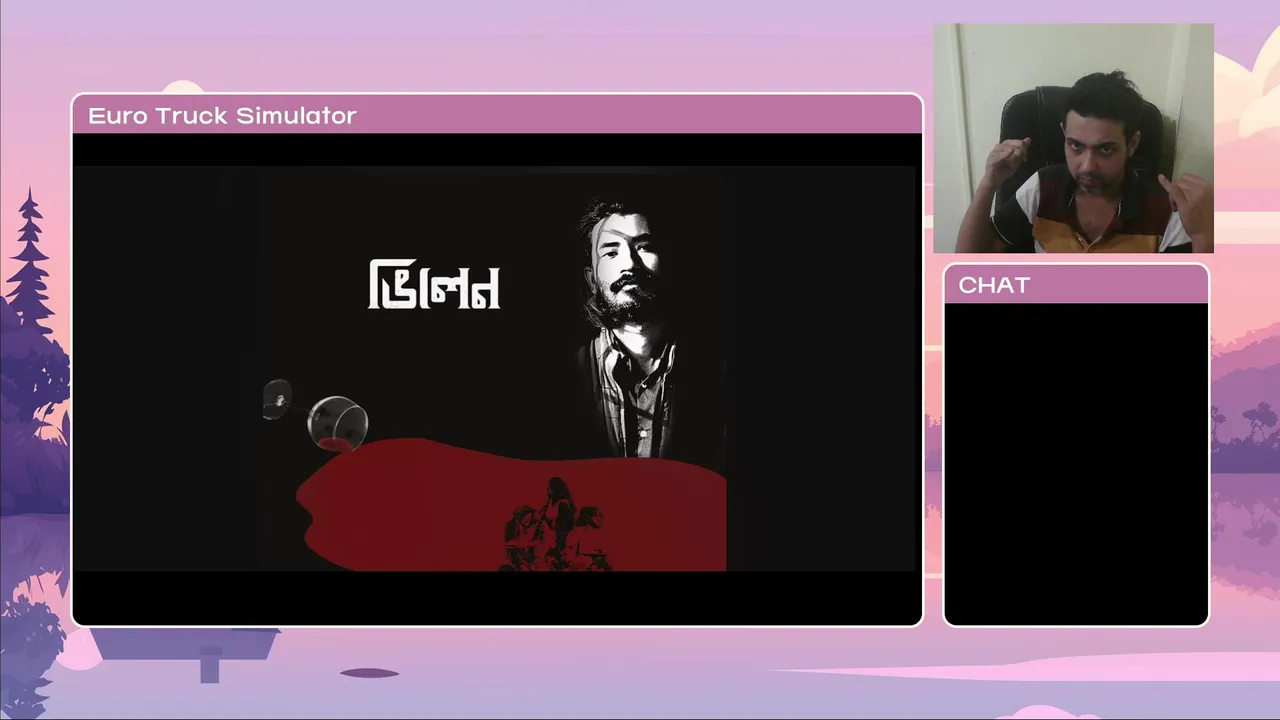
Task: Click the silhouetted group in the red spill
Action: [556, 525]
